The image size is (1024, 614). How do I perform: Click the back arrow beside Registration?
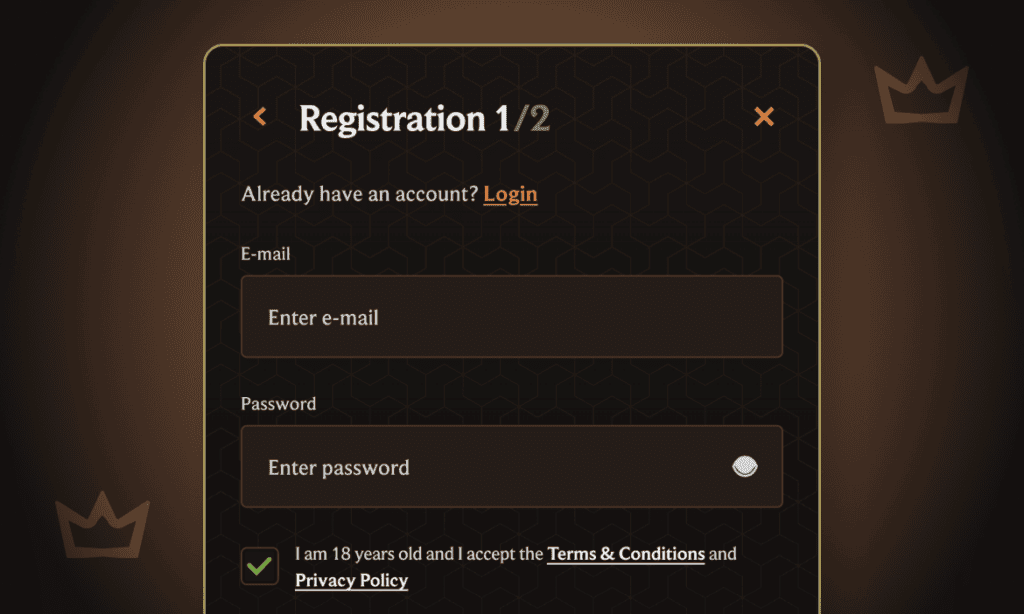pos(260,117)
